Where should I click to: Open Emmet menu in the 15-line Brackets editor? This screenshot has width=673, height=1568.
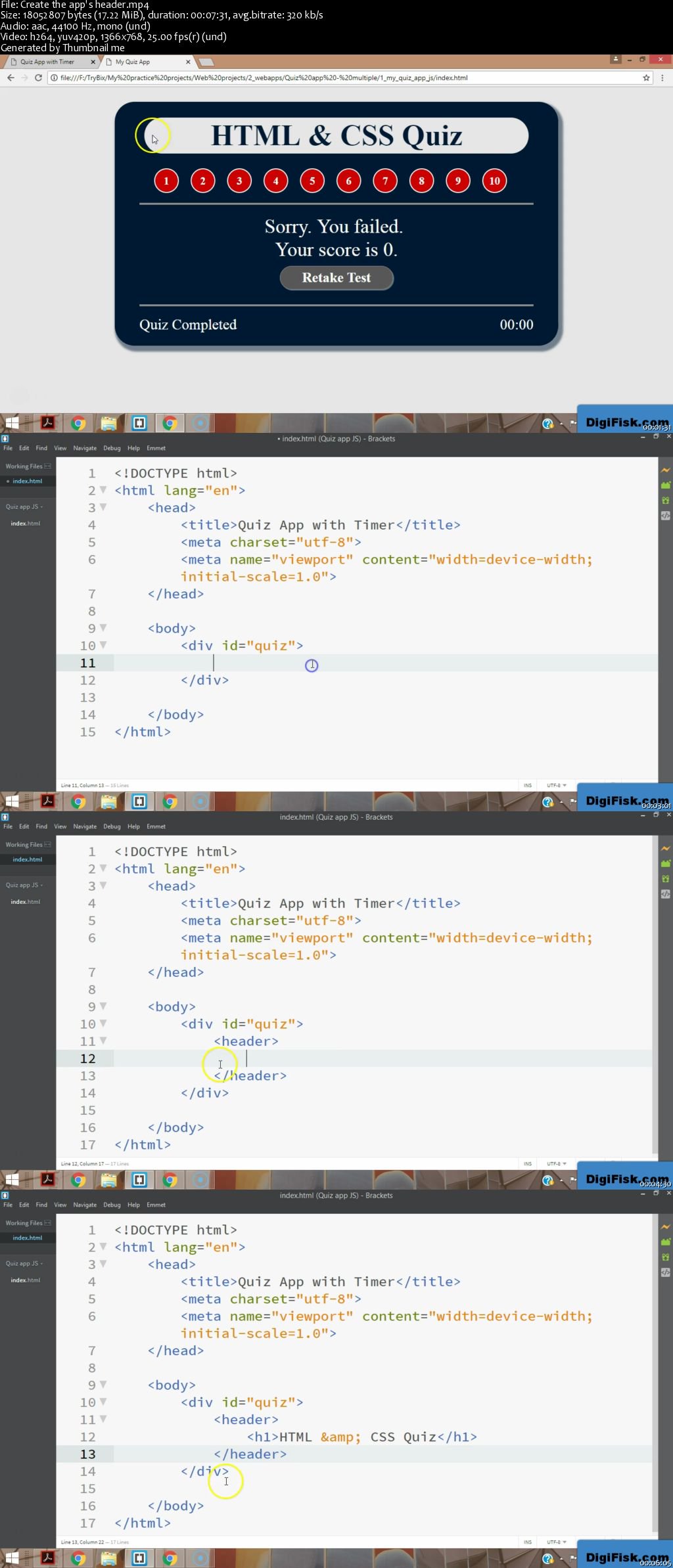click(156, 448)
